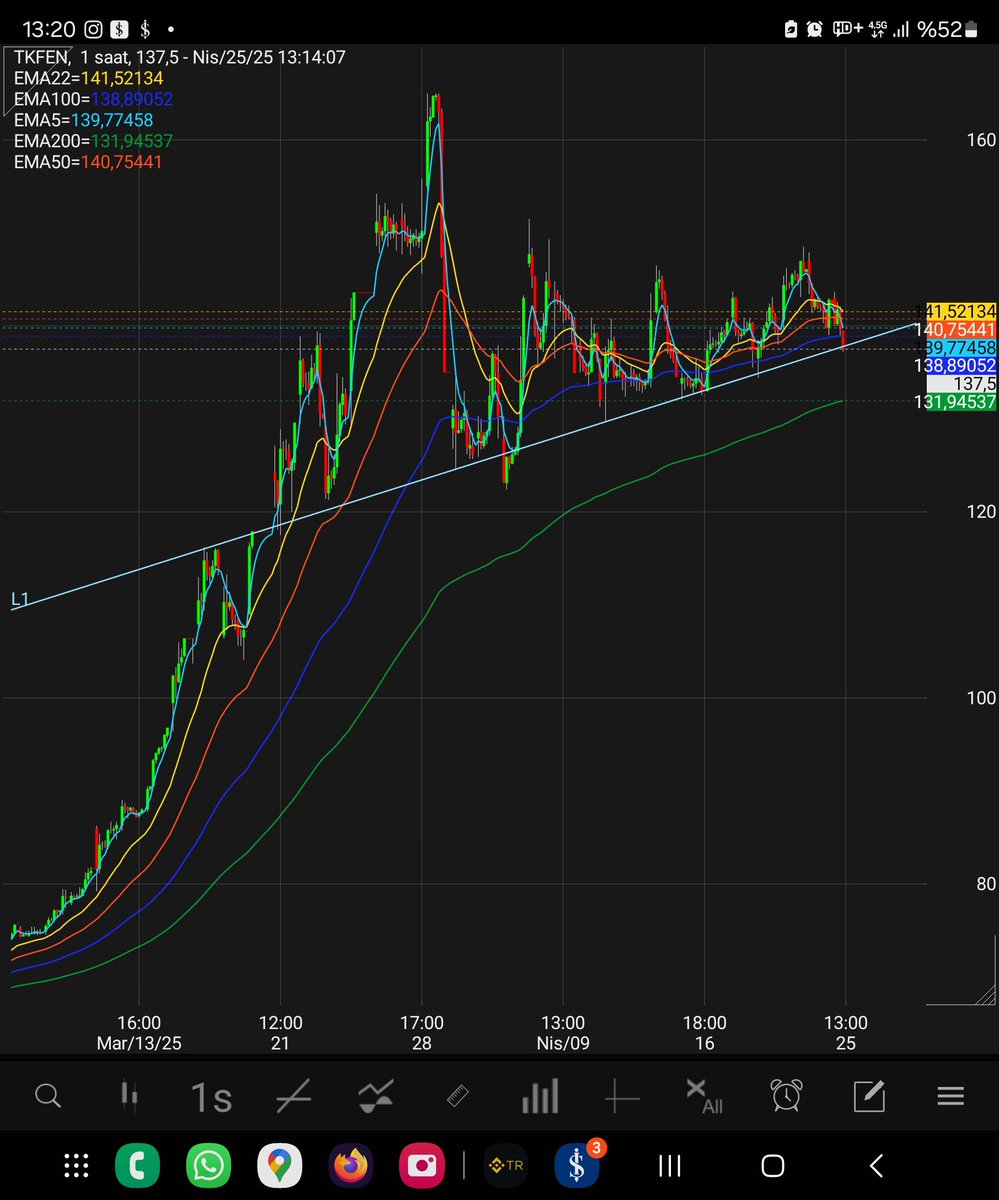
Task: Click the orange 140,75441 price tag
Action: click(961, 329)
